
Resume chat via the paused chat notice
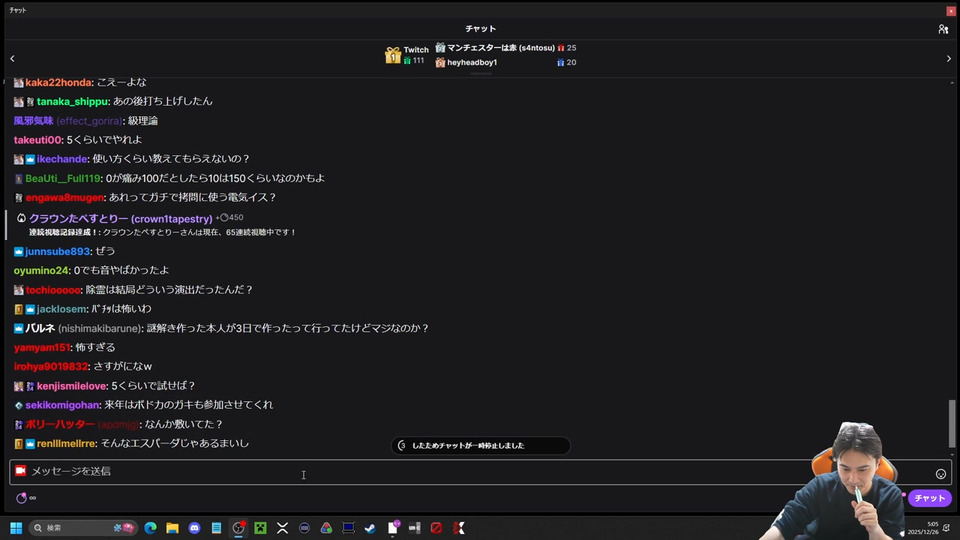(x=481, y=446)
